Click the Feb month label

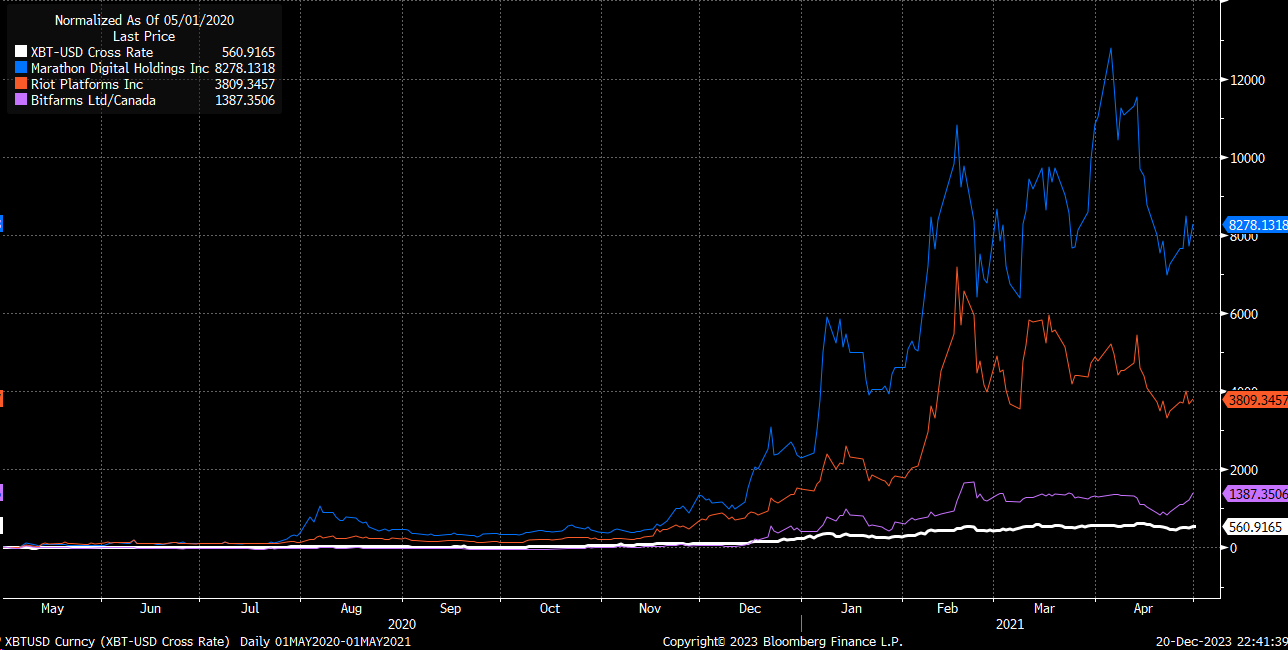pyautogui.click(x=948, y=608)
